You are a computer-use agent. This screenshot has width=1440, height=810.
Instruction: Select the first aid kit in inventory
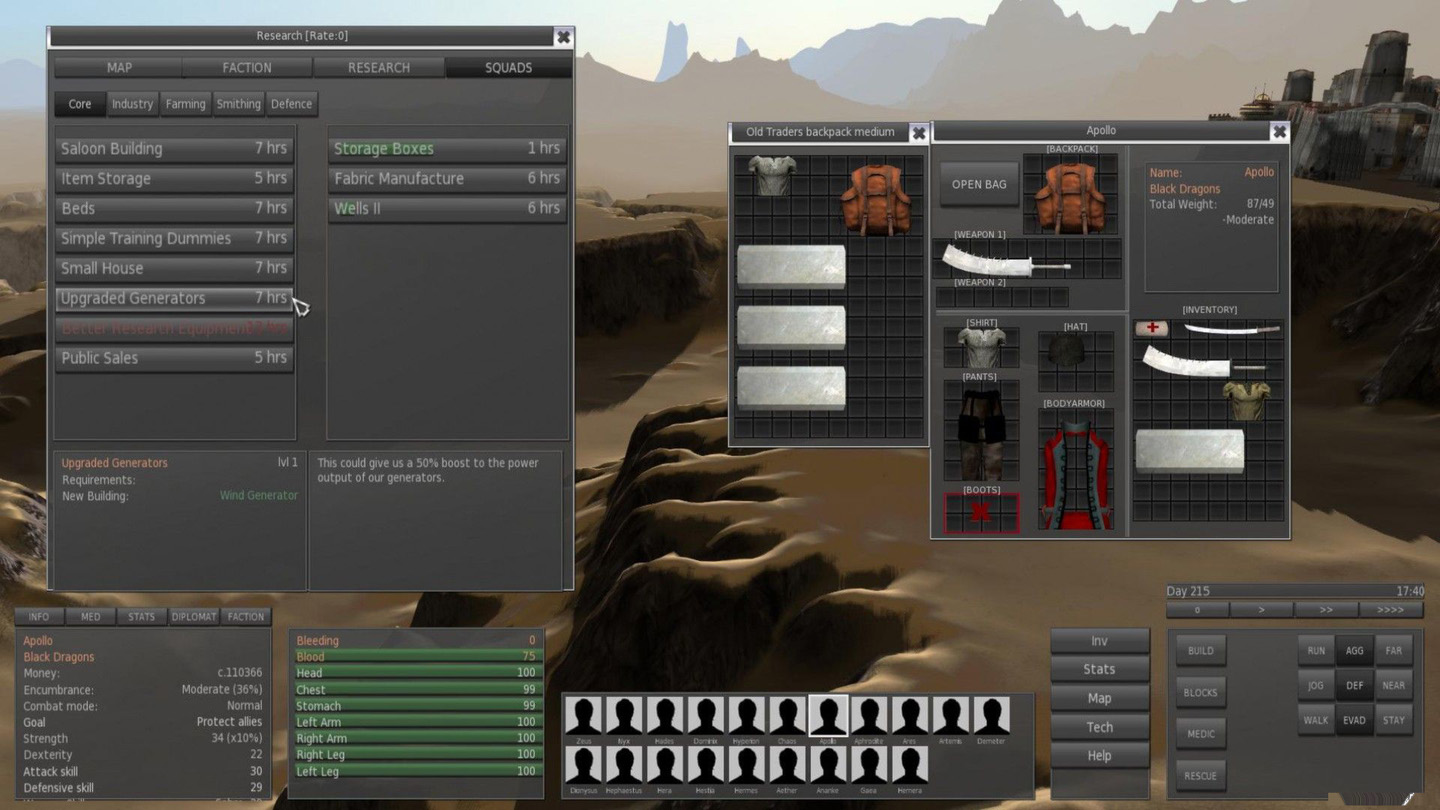click(x=1151, y=328)
